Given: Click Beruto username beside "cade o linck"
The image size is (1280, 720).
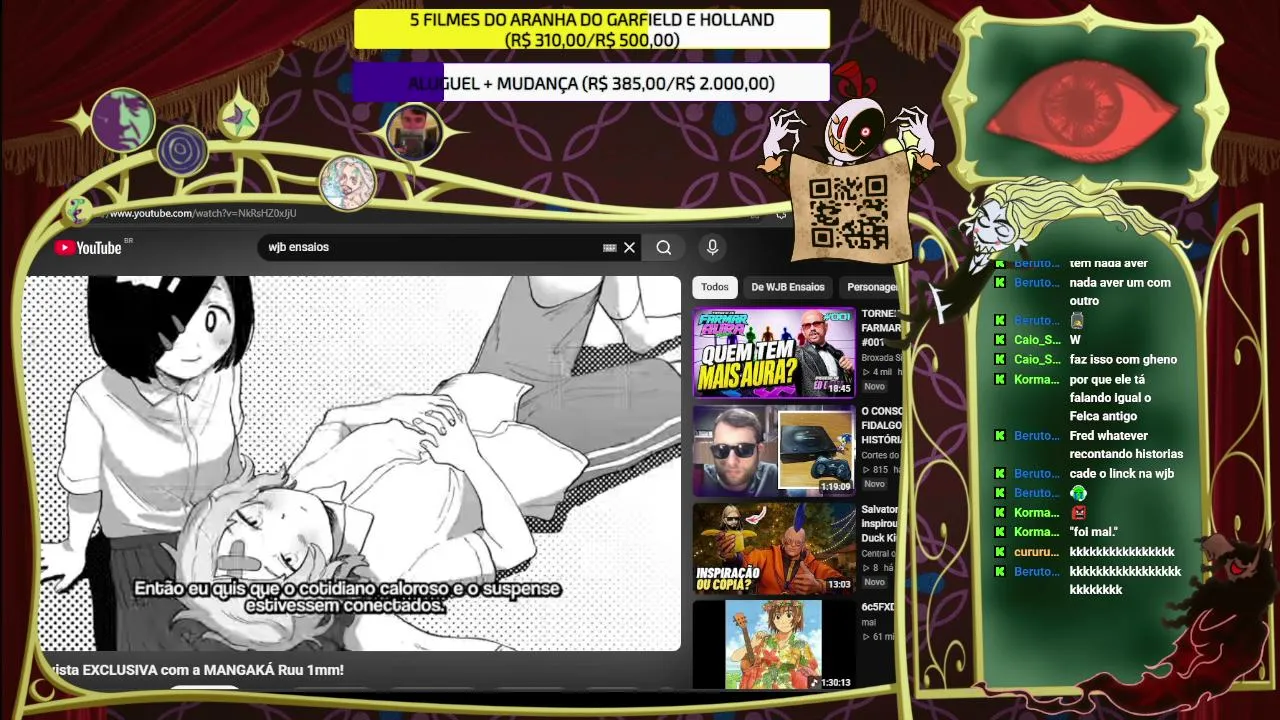Looking at the screenshot, I should click(1037, 474).
